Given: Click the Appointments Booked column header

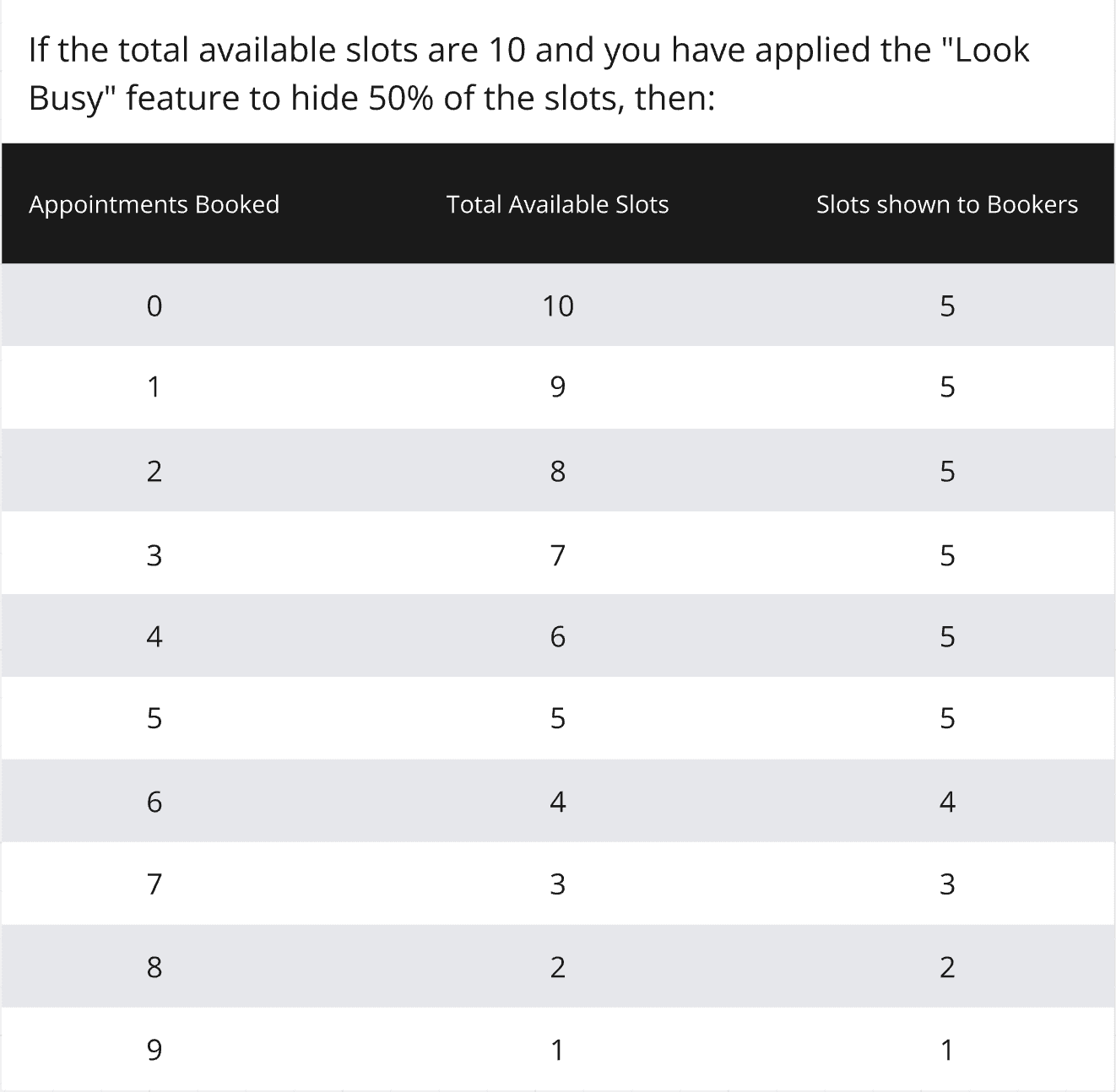Looking at the screenshot, I should point(154,204).
